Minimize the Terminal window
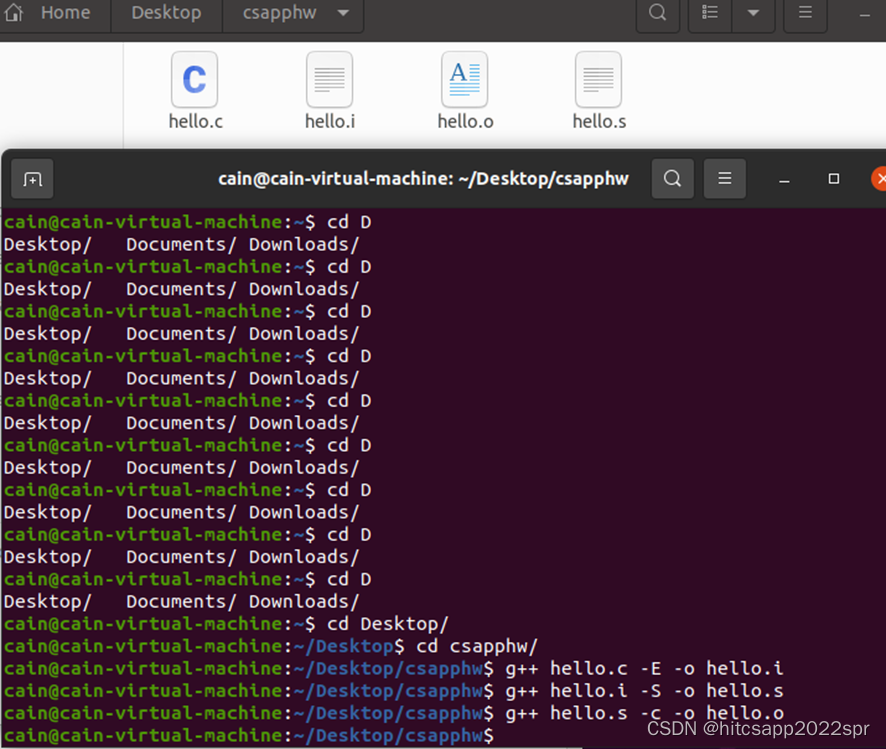886x749 pixels. pyautogui.click(x=784, y=180)
